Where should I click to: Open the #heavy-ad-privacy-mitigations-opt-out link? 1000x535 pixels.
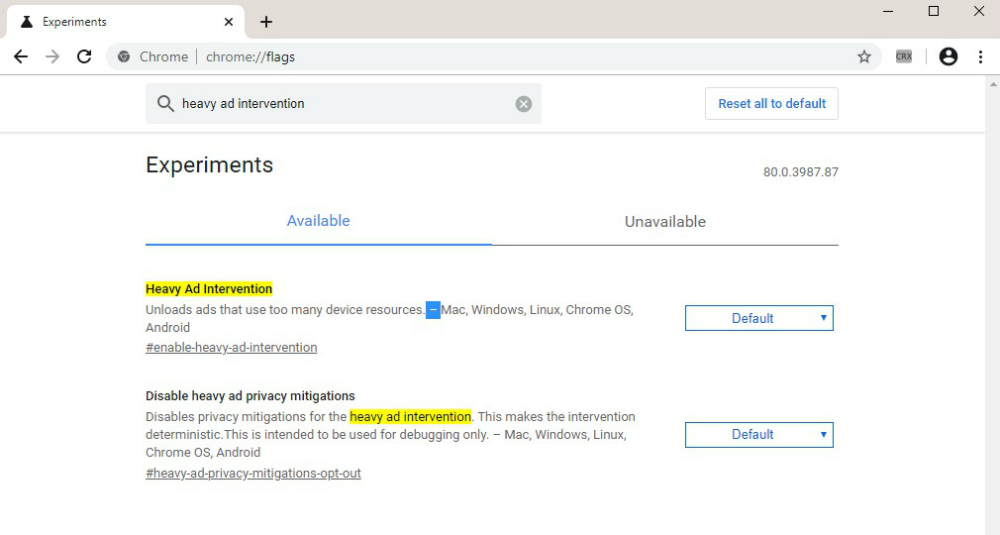[x=253, y=473]
